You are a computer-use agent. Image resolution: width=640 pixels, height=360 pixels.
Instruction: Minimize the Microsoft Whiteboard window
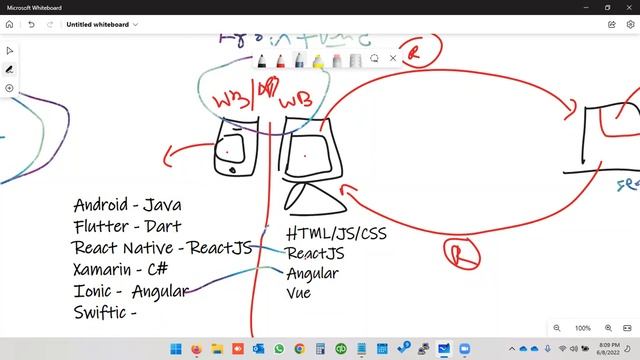pos(586,7)
